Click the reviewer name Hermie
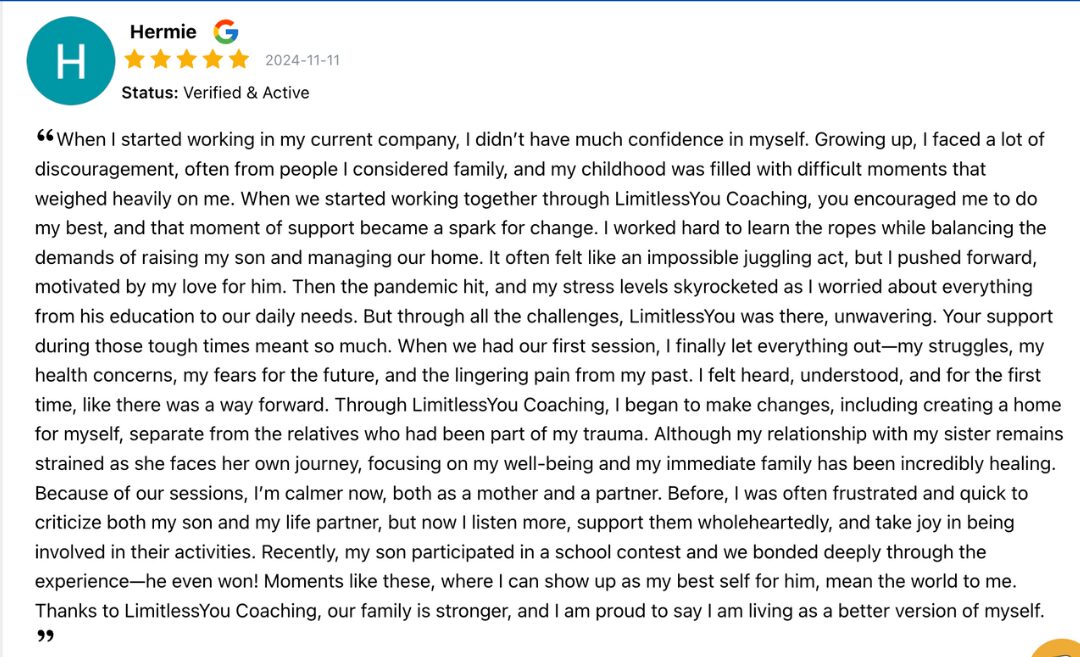Viewport: 1080px width, 657px height. 163,32
